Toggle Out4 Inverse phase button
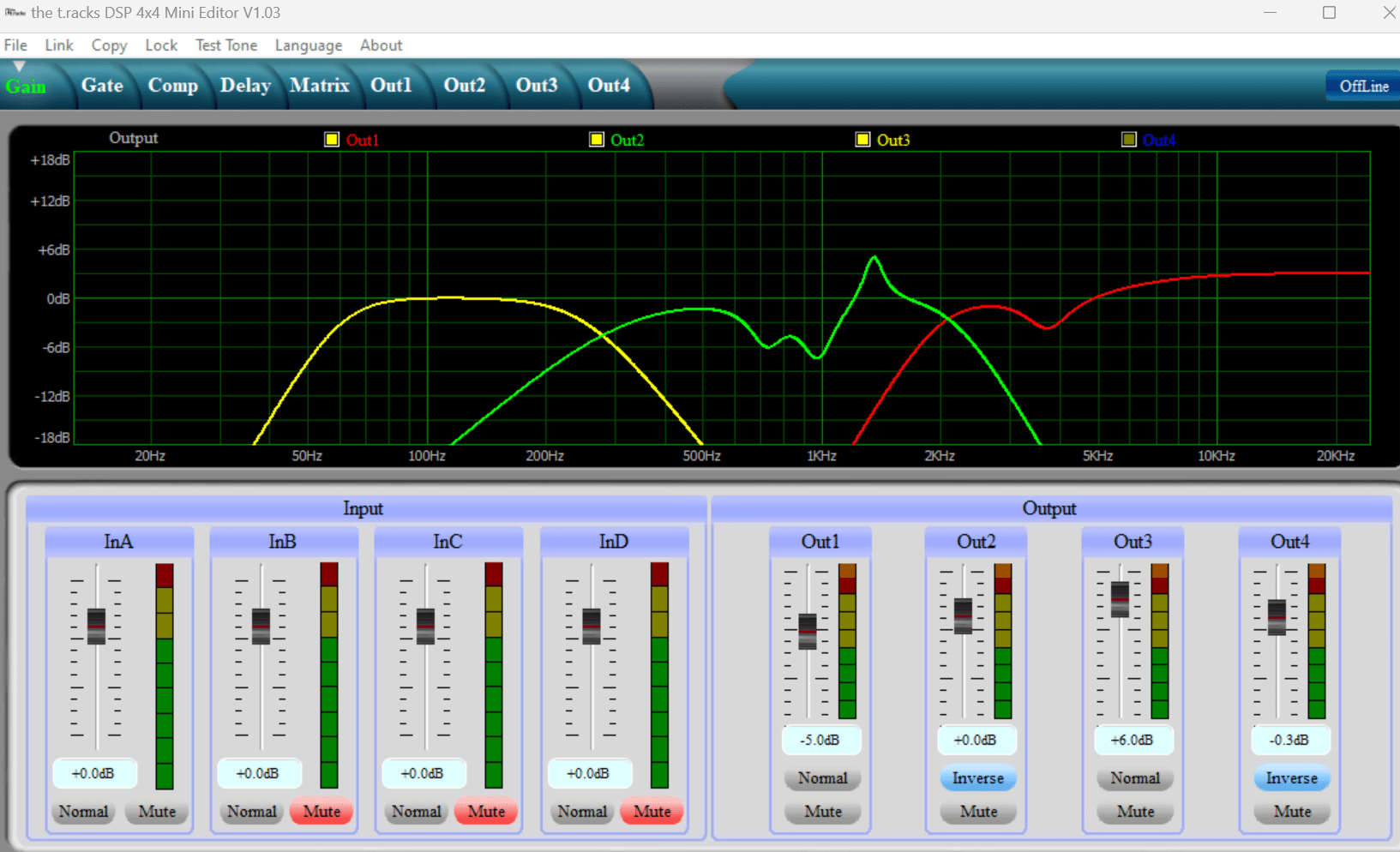The width and height of the screenshot is (1400, 852). [1292, 778]
